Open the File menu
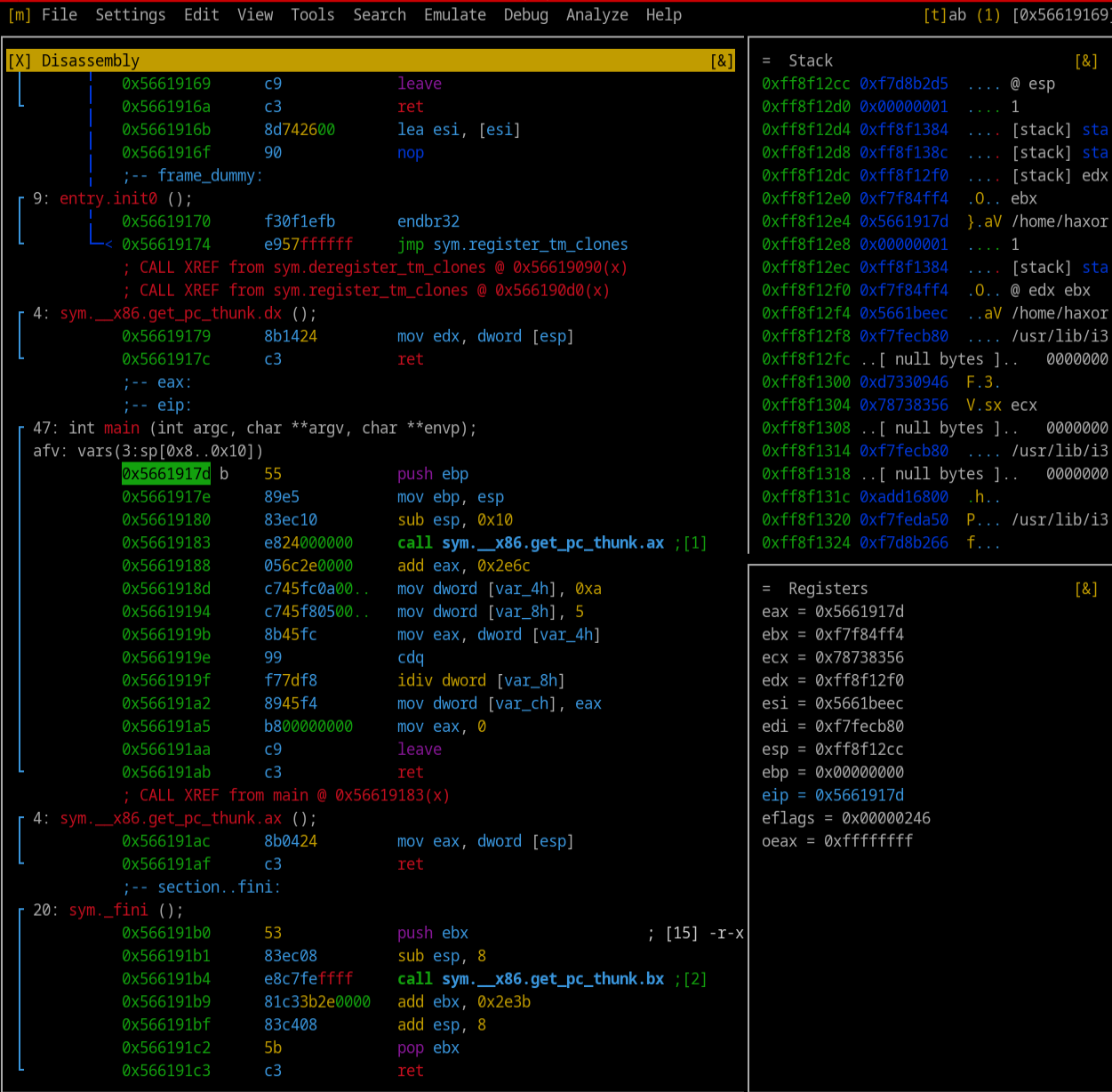 [59, 15]
